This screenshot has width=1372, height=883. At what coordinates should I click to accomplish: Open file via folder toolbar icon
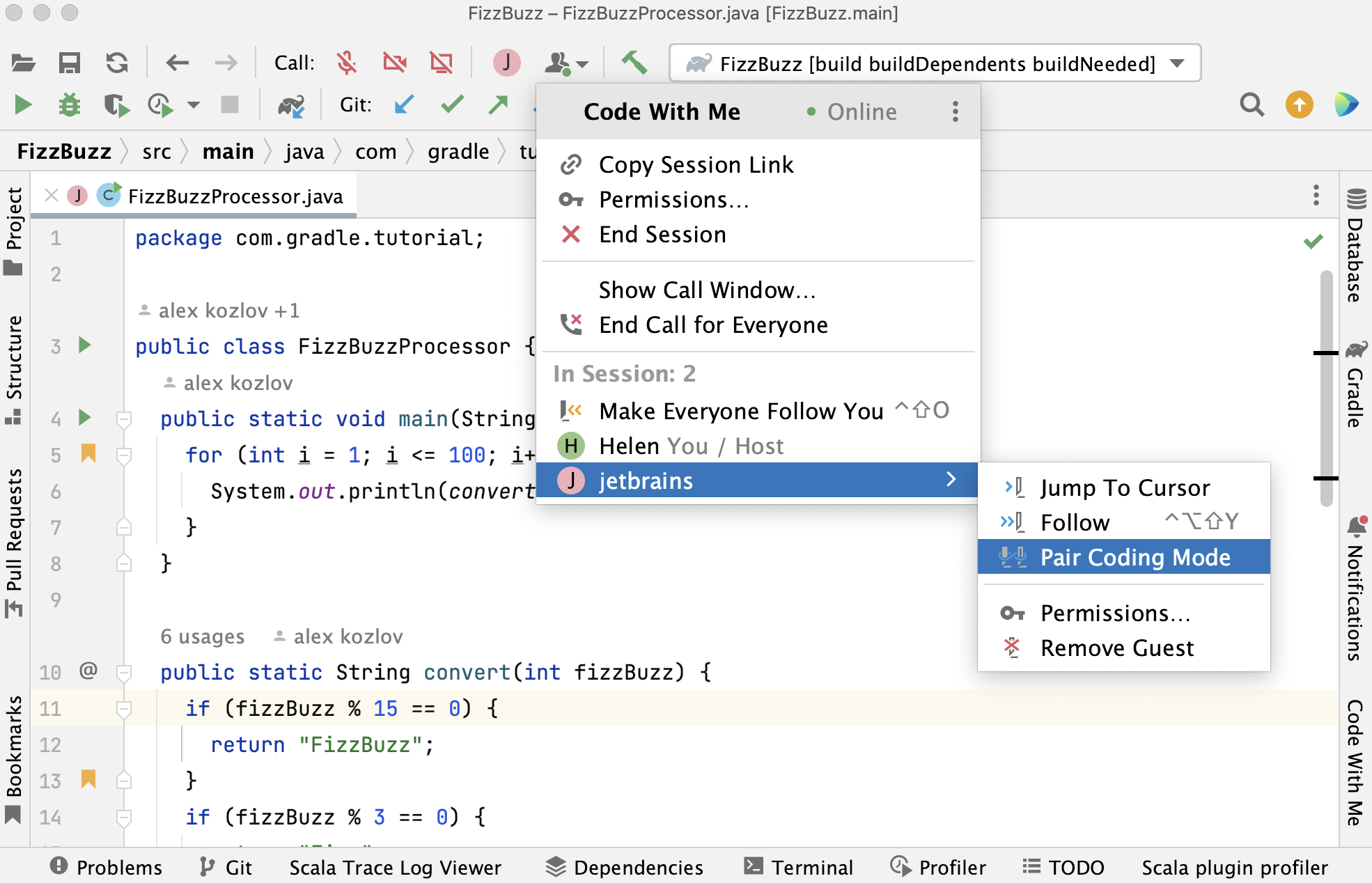24,63
